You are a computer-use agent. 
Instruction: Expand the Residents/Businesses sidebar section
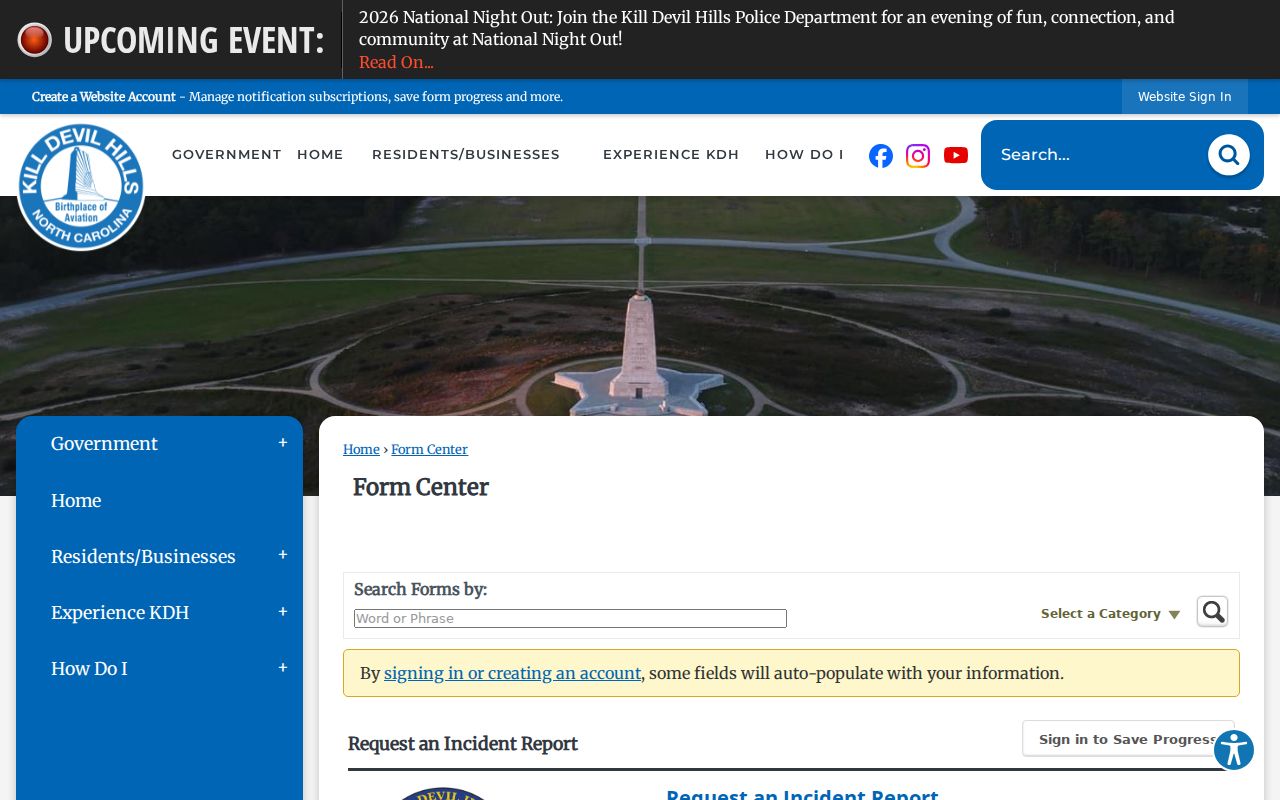click(x=283, y=555)
